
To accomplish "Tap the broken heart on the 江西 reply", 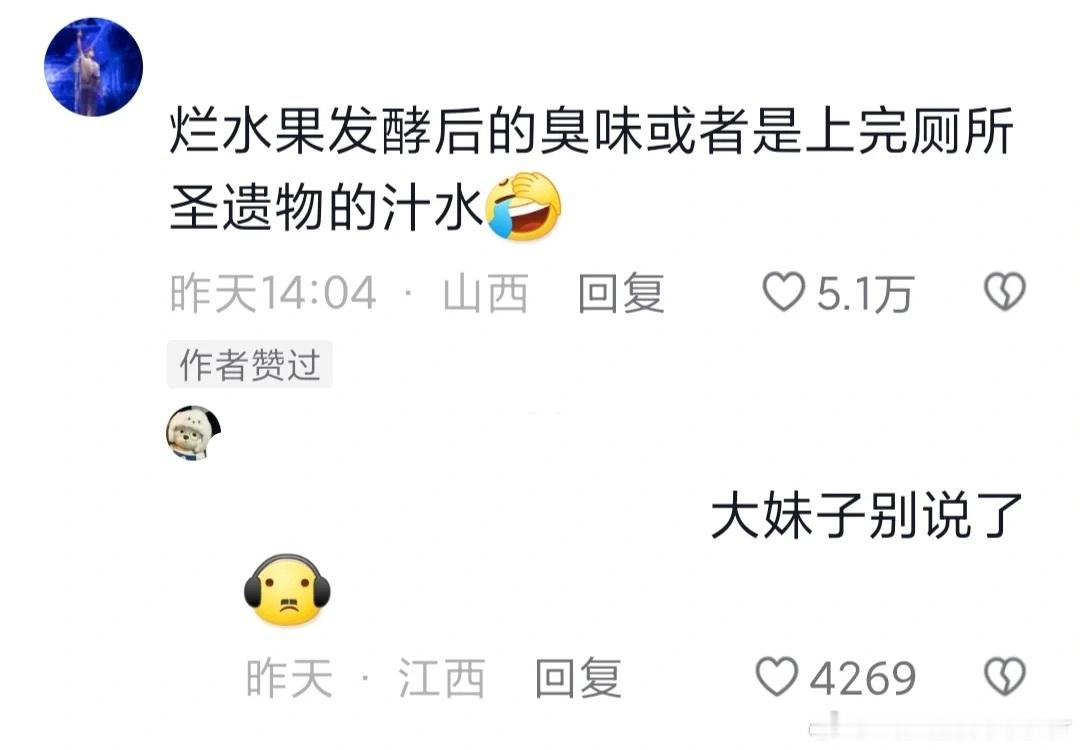I will tap(1005, 676).
